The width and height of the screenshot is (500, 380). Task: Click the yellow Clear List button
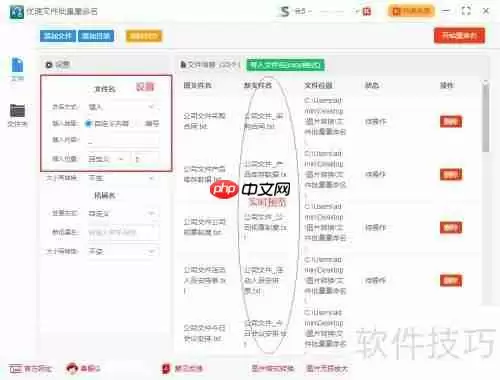(144, 36)
